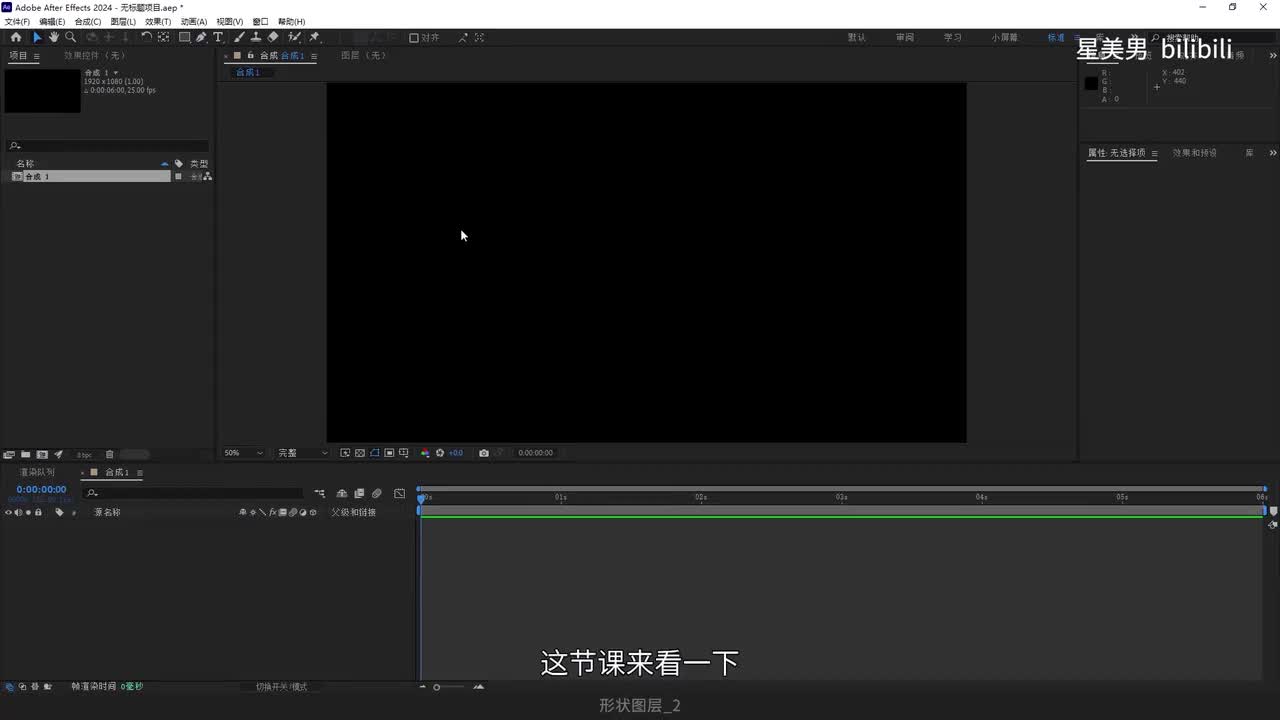Viewport: 1280px width, 720px height.
Task: Open the timeline 合成1 tab menu
Action: (x=140, y=473)
